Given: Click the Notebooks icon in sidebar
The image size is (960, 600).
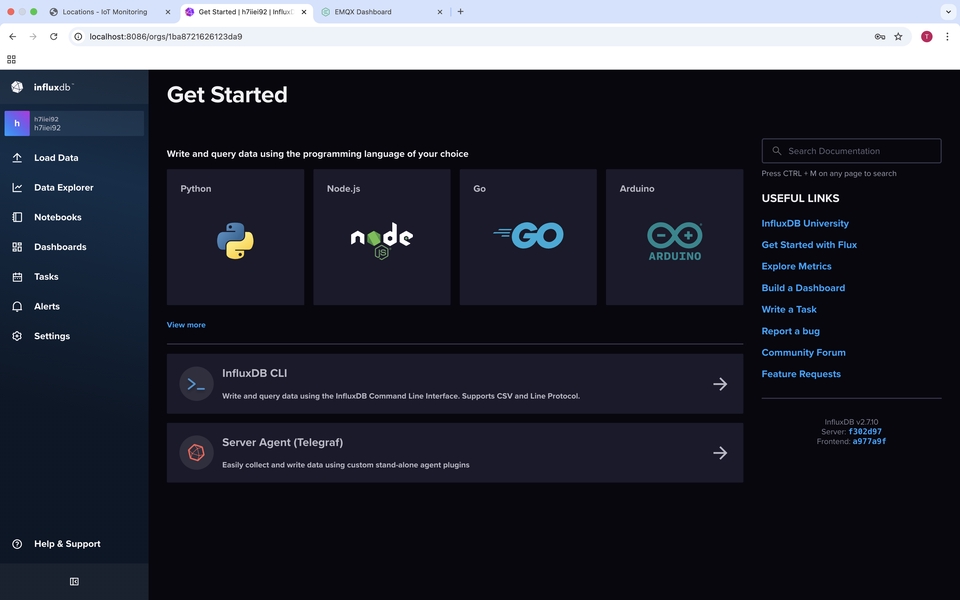Looking at the screenshot, I should pyautogui.click(x=17, y=217).
